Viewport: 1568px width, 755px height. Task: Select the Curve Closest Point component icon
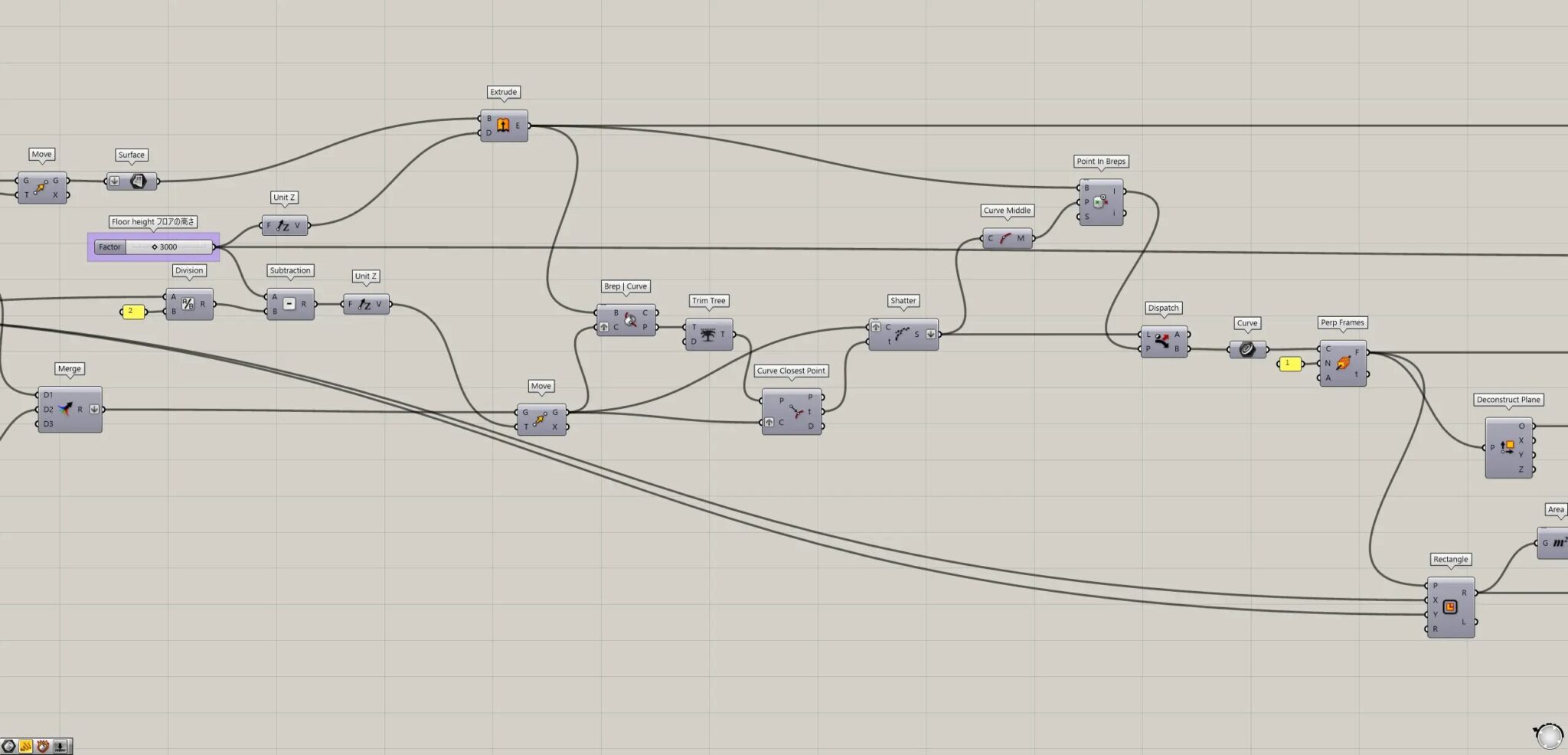[x=797, y=412]
